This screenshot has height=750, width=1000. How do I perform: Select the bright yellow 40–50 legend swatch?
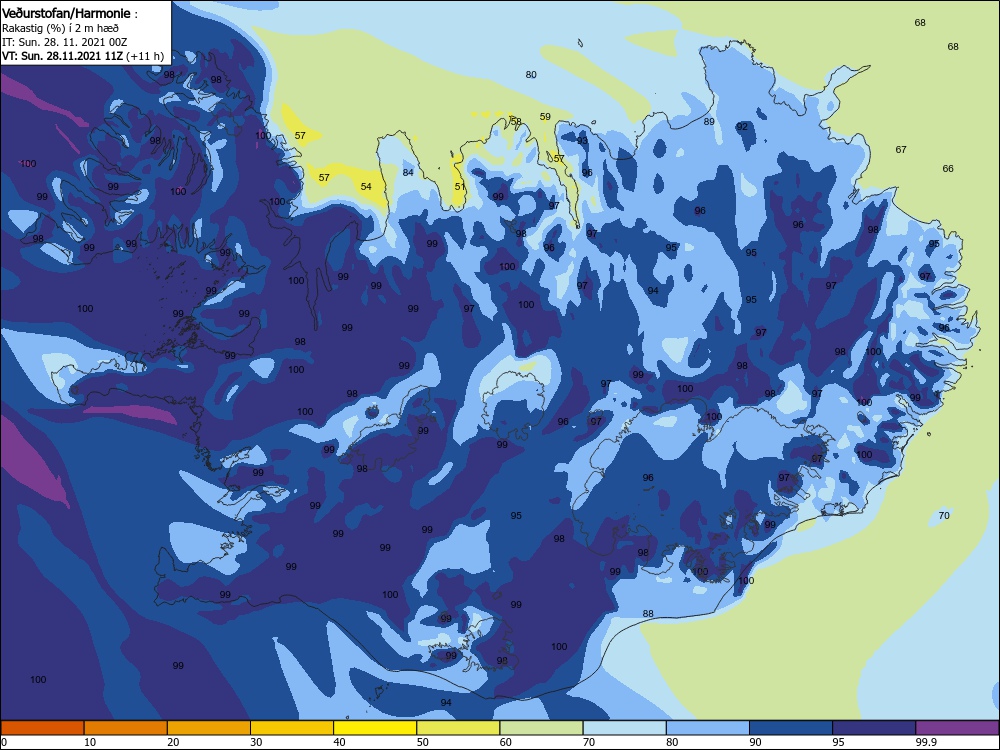pyautogui.click(x=375, y=728)
